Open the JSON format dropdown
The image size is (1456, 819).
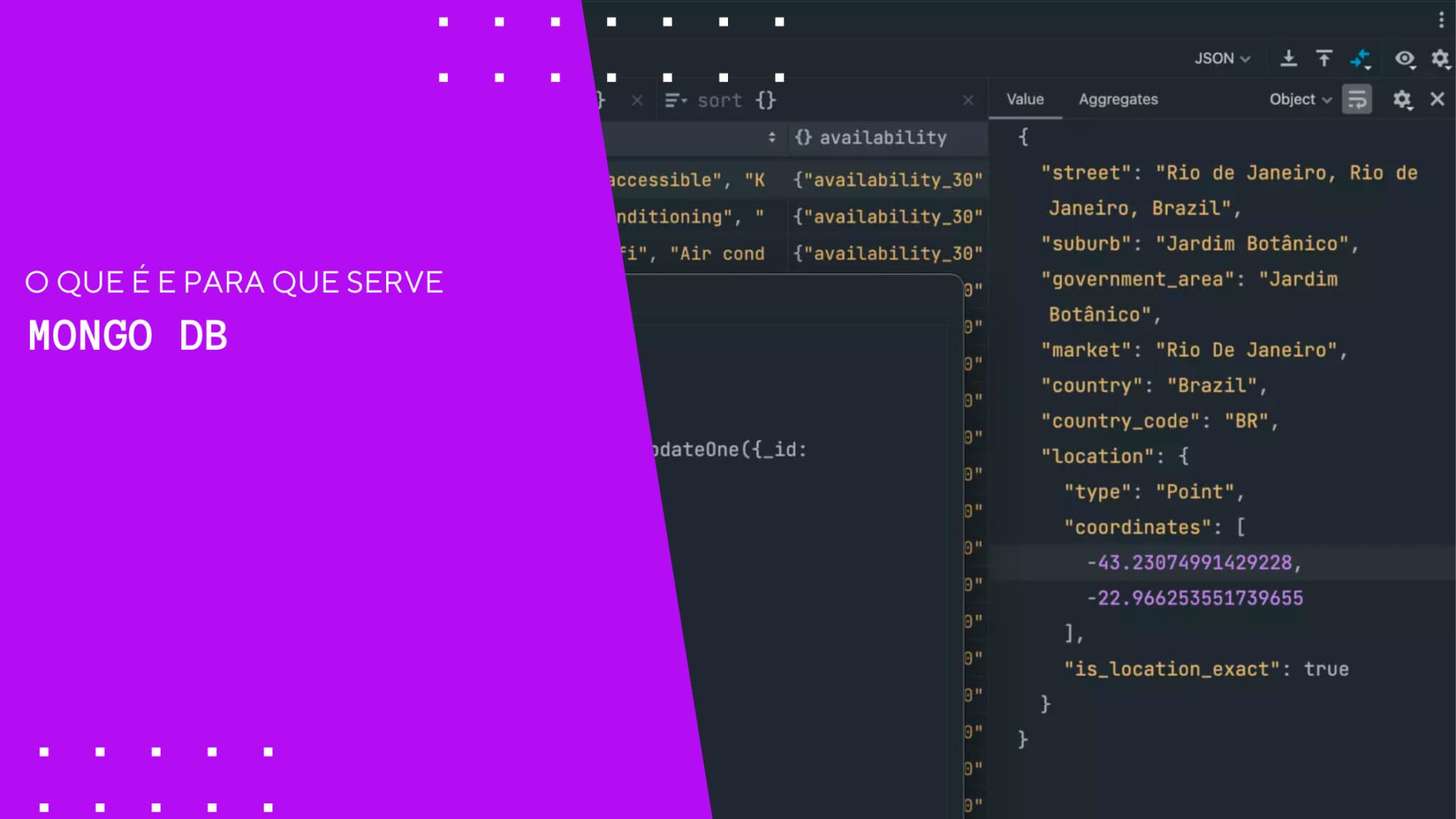(x=1222, y=58)
